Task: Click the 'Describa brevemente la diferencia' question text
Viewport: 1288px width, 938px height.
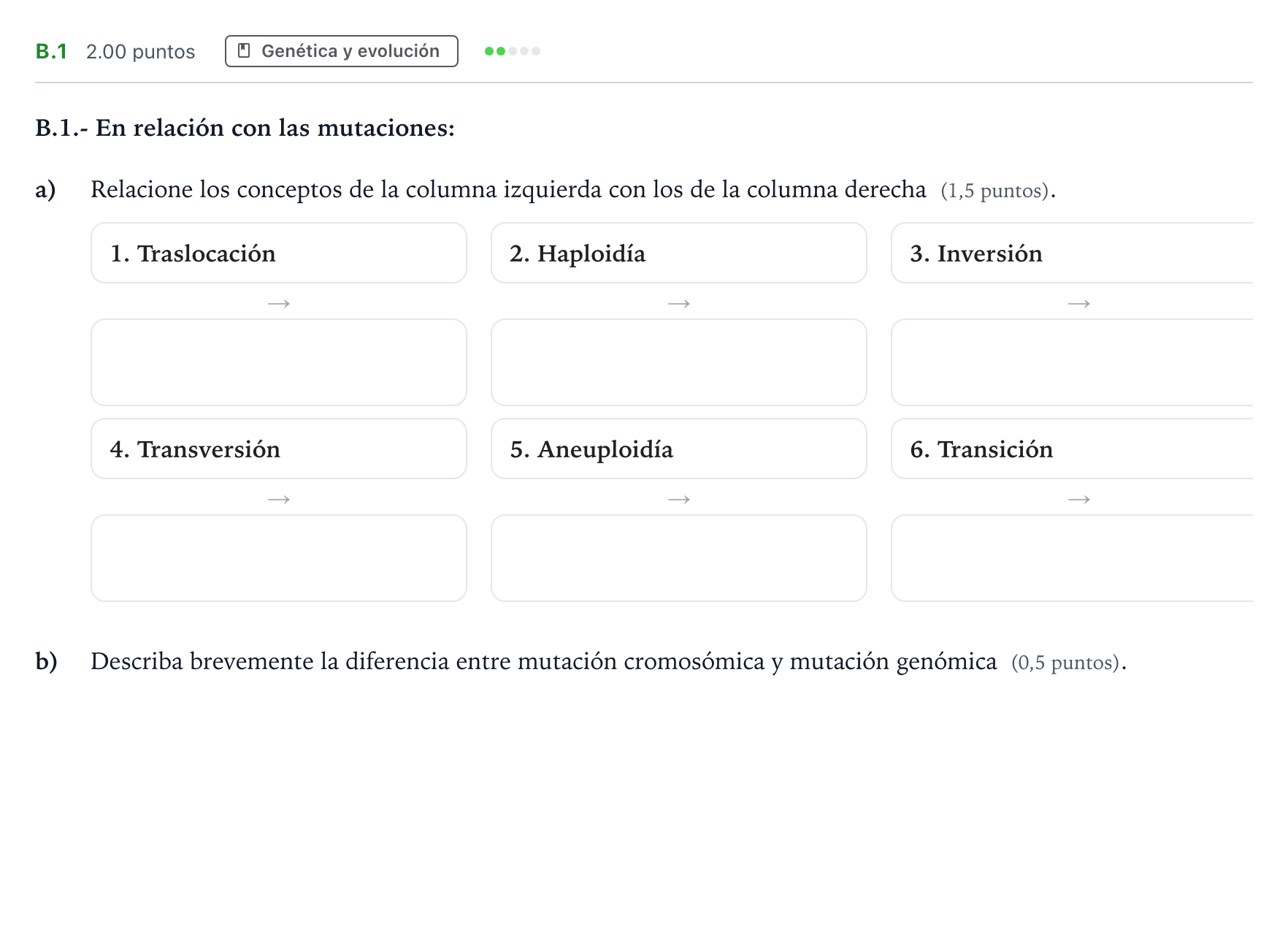Action: click(x=543, y=661)
